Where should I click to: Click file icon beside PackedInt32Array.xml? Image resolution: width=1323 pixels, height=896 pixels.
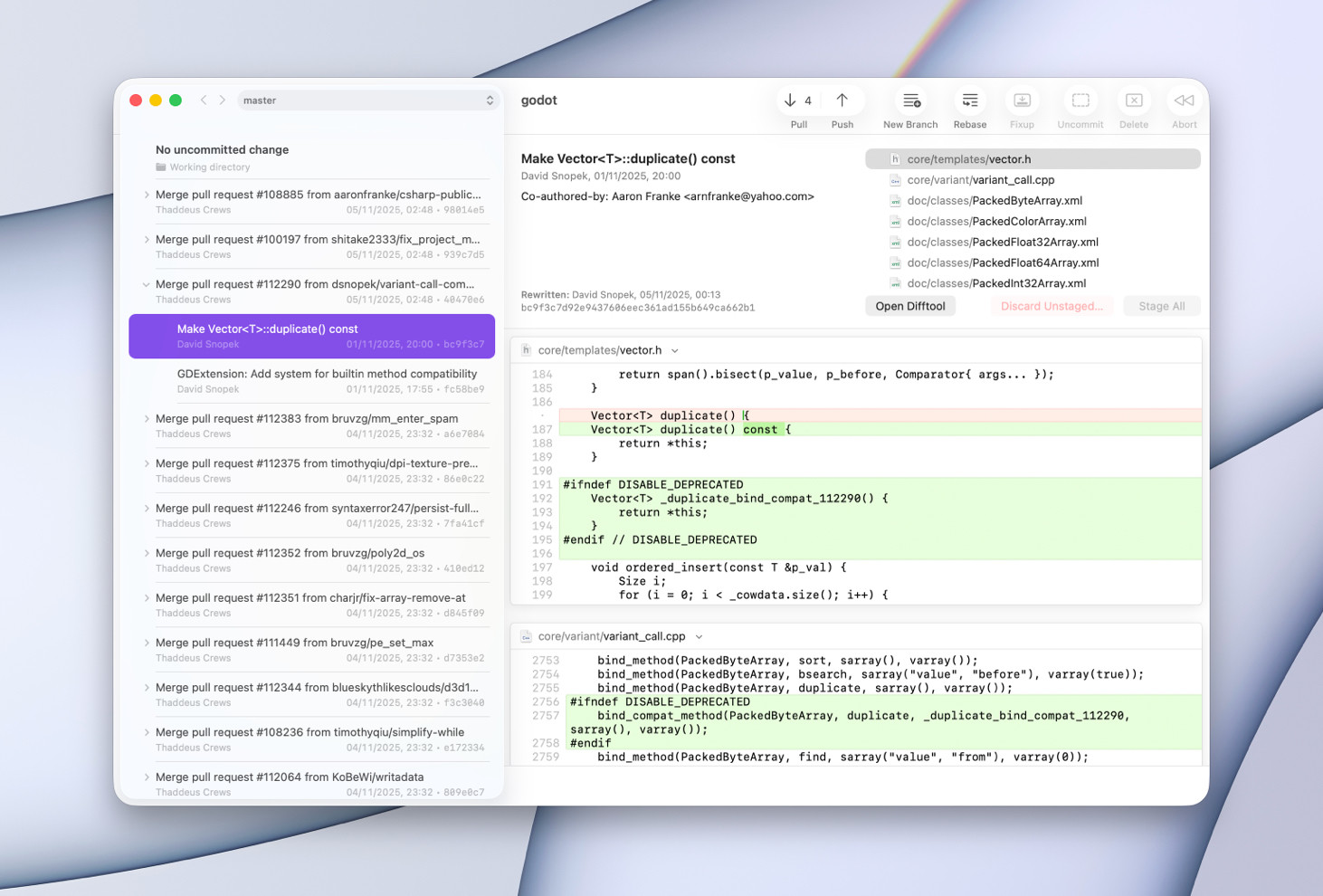[x=895, y=283]
